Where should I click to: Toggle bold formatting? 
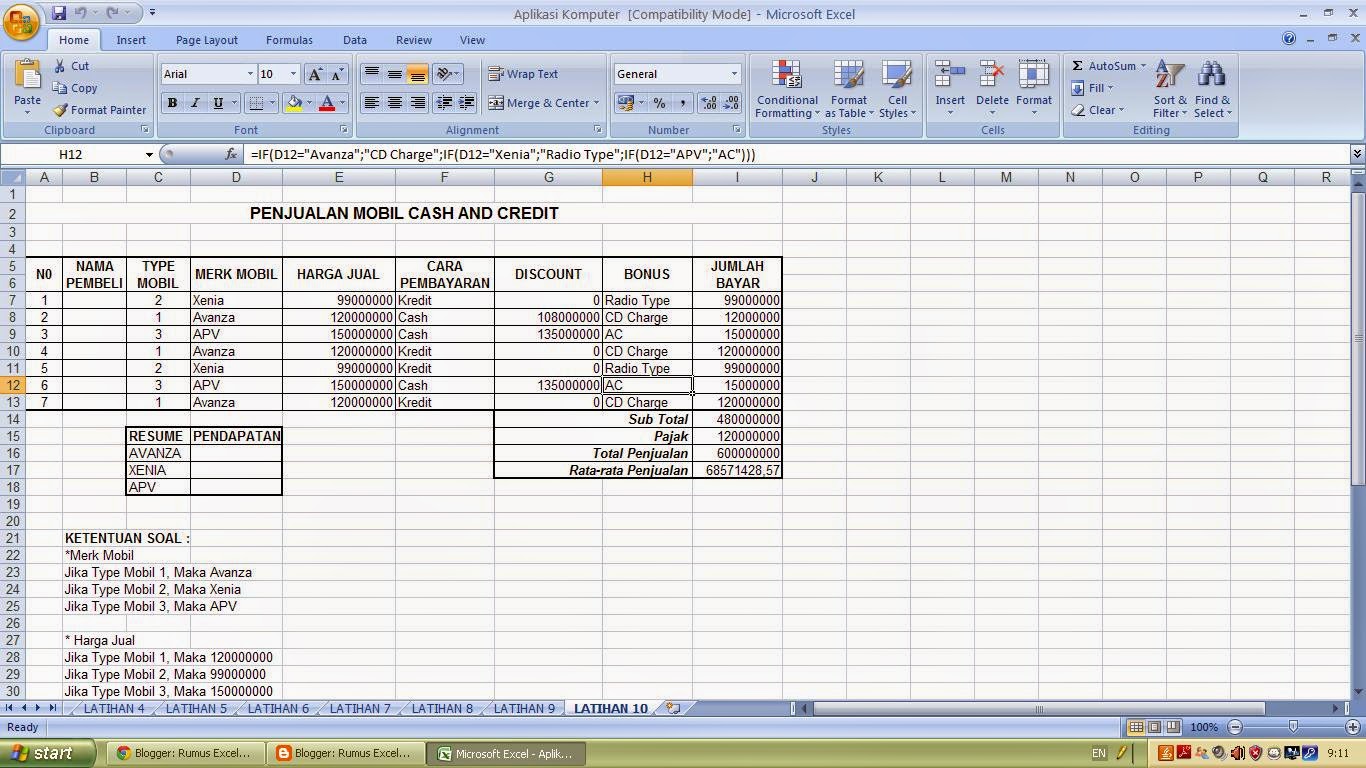(171, 103)
